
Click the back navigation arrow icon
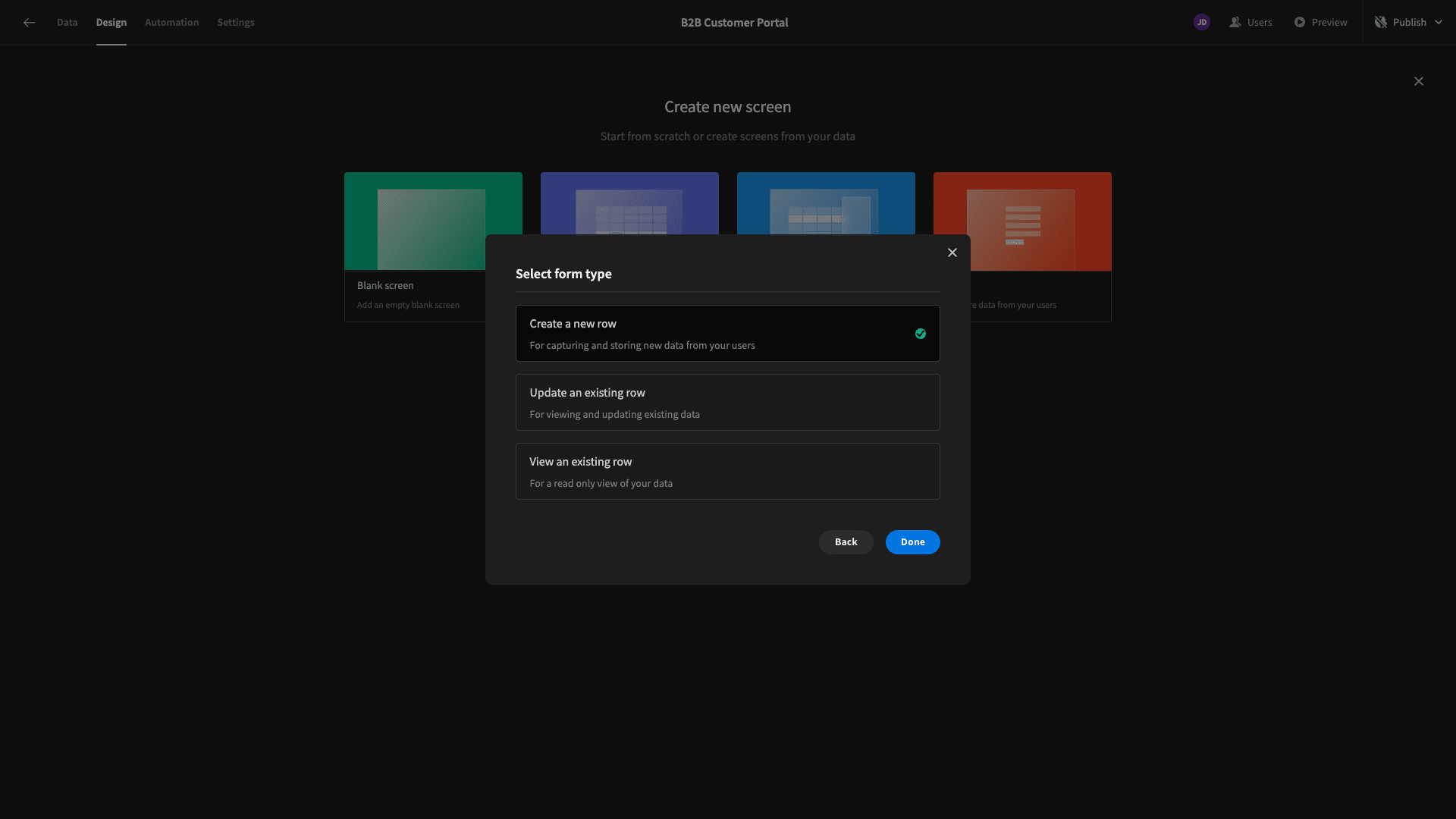point(28,22)
